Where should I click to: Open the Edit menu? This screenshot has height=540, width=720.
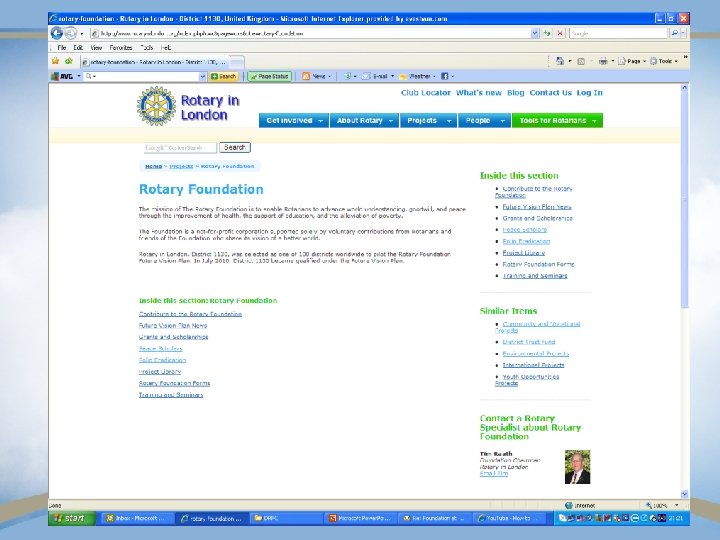tap(78, 48)
